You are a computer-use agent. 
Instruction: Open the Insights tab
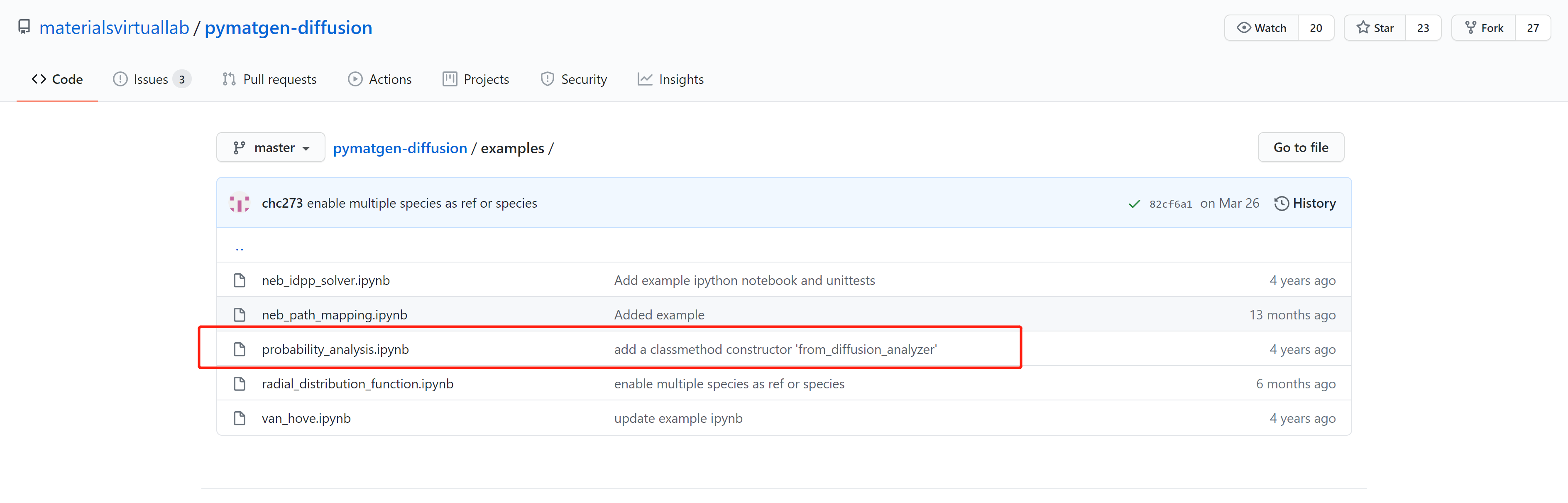tap(670, 79)
